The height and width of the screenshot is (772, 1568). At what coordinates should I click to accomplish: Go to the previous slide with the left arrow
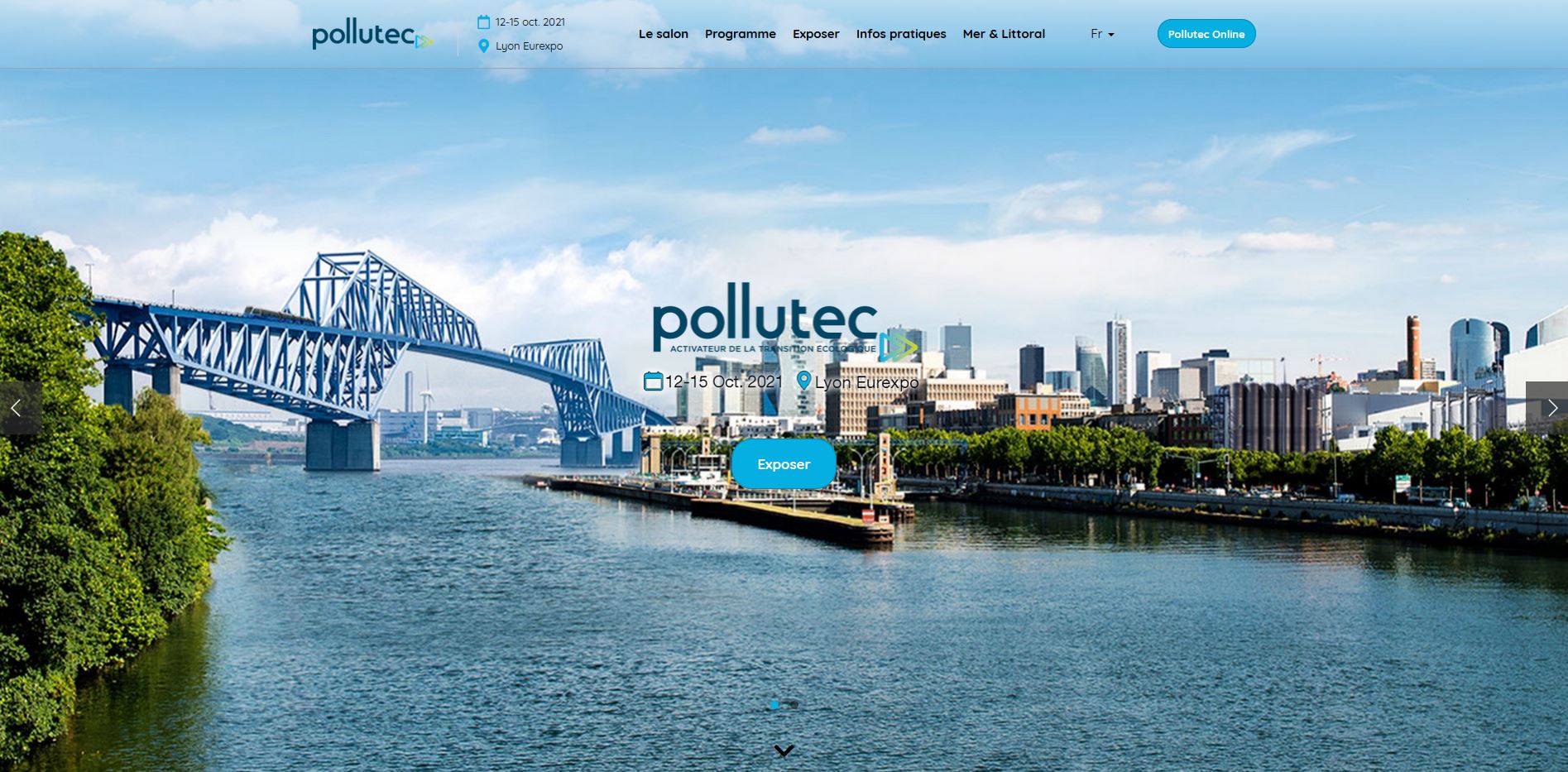tap(17, 408)
